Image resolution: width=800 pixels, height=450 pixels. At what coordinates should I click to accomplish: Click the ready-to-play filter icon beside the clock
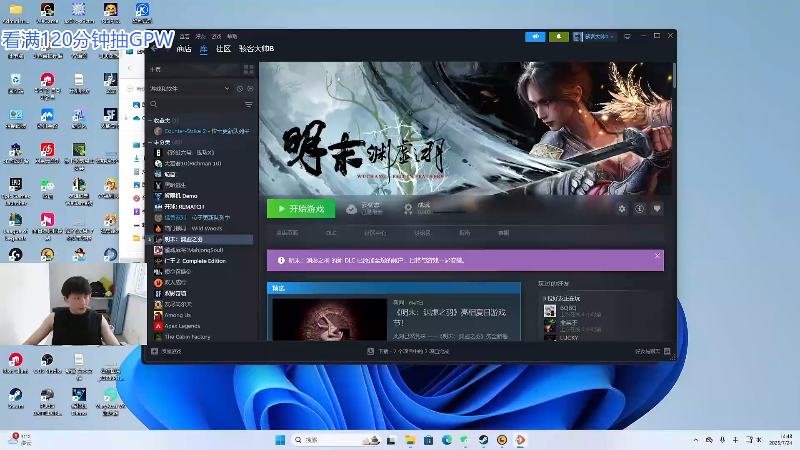250,89
